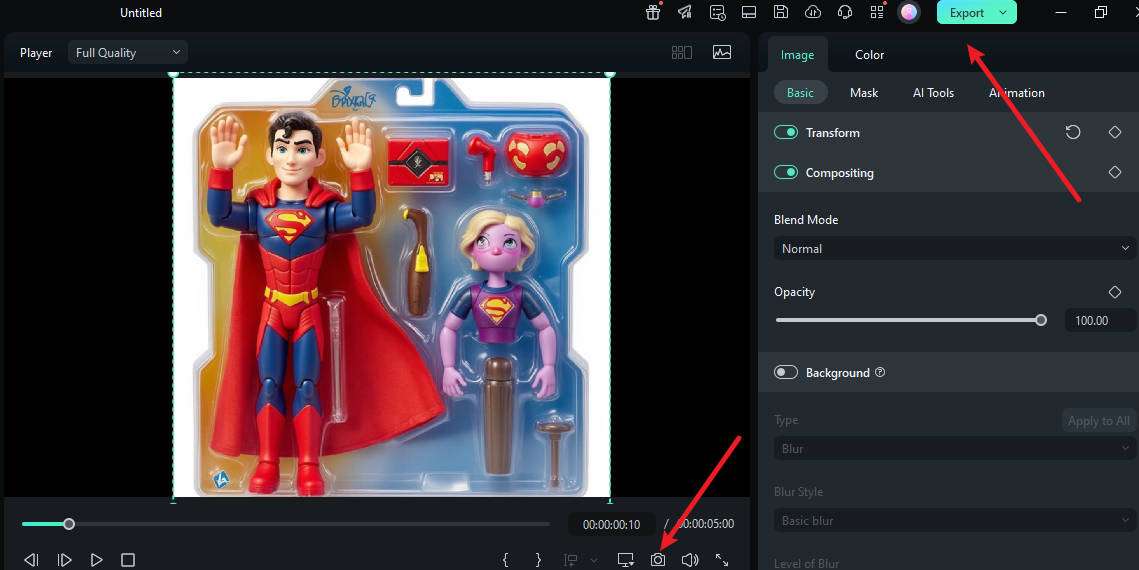Click the current timecode 00:00:00:10
Screen dimensions: 1139x570
(x=612, y=524)
